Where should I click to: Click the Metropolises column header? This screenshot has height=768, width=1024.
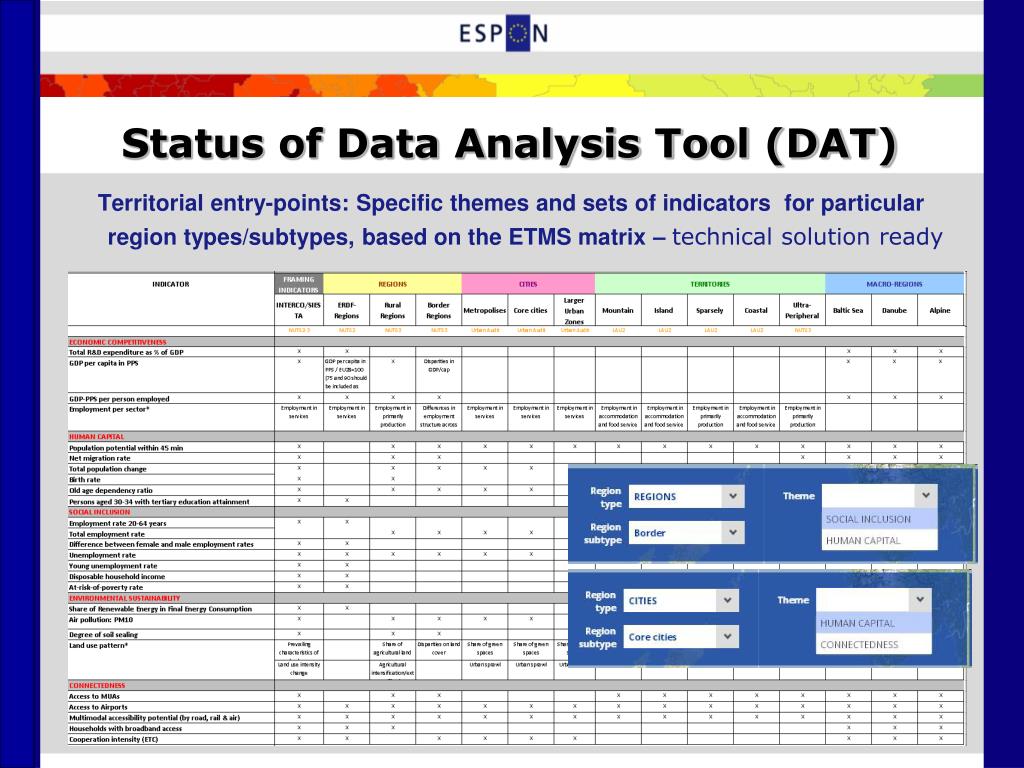point(485,310)
